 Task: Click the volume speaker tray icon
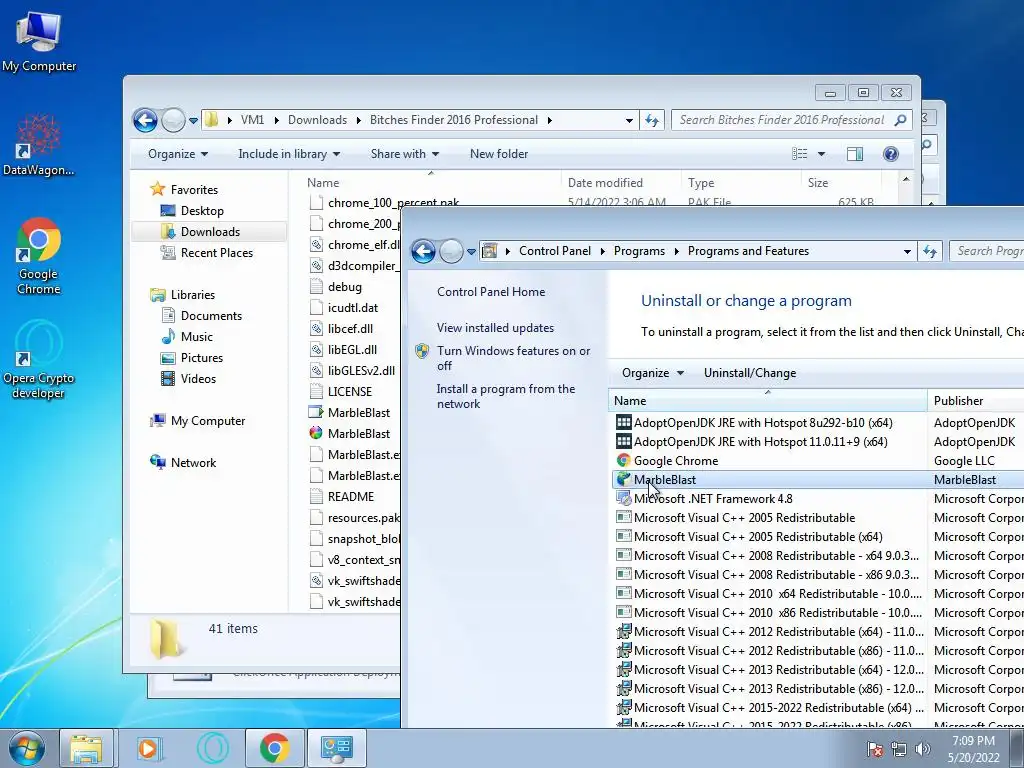pos(923,749)
